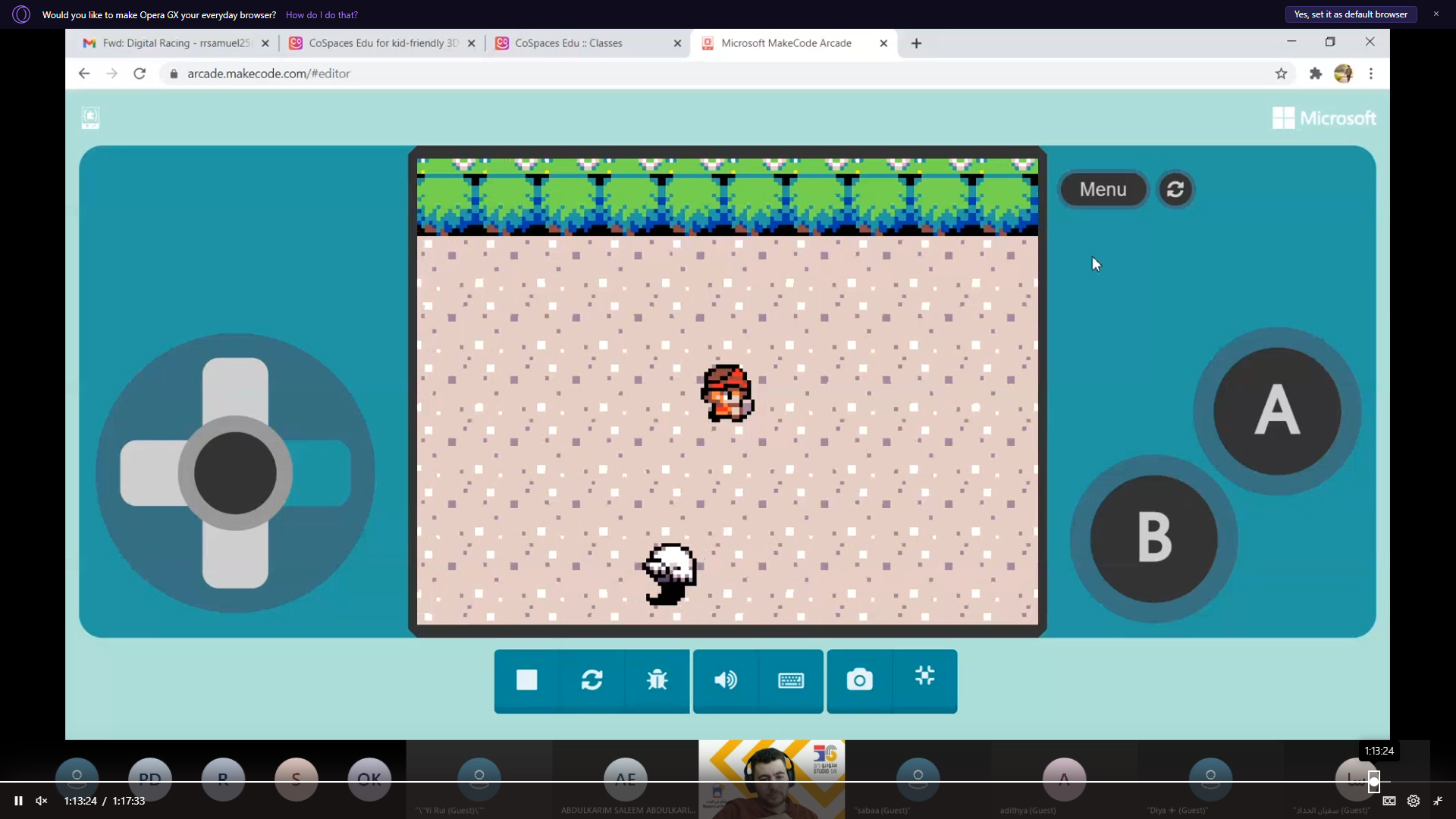Click the red-hat player sprite
Viewport: 1456px width, 819px height.
(727, 393)
